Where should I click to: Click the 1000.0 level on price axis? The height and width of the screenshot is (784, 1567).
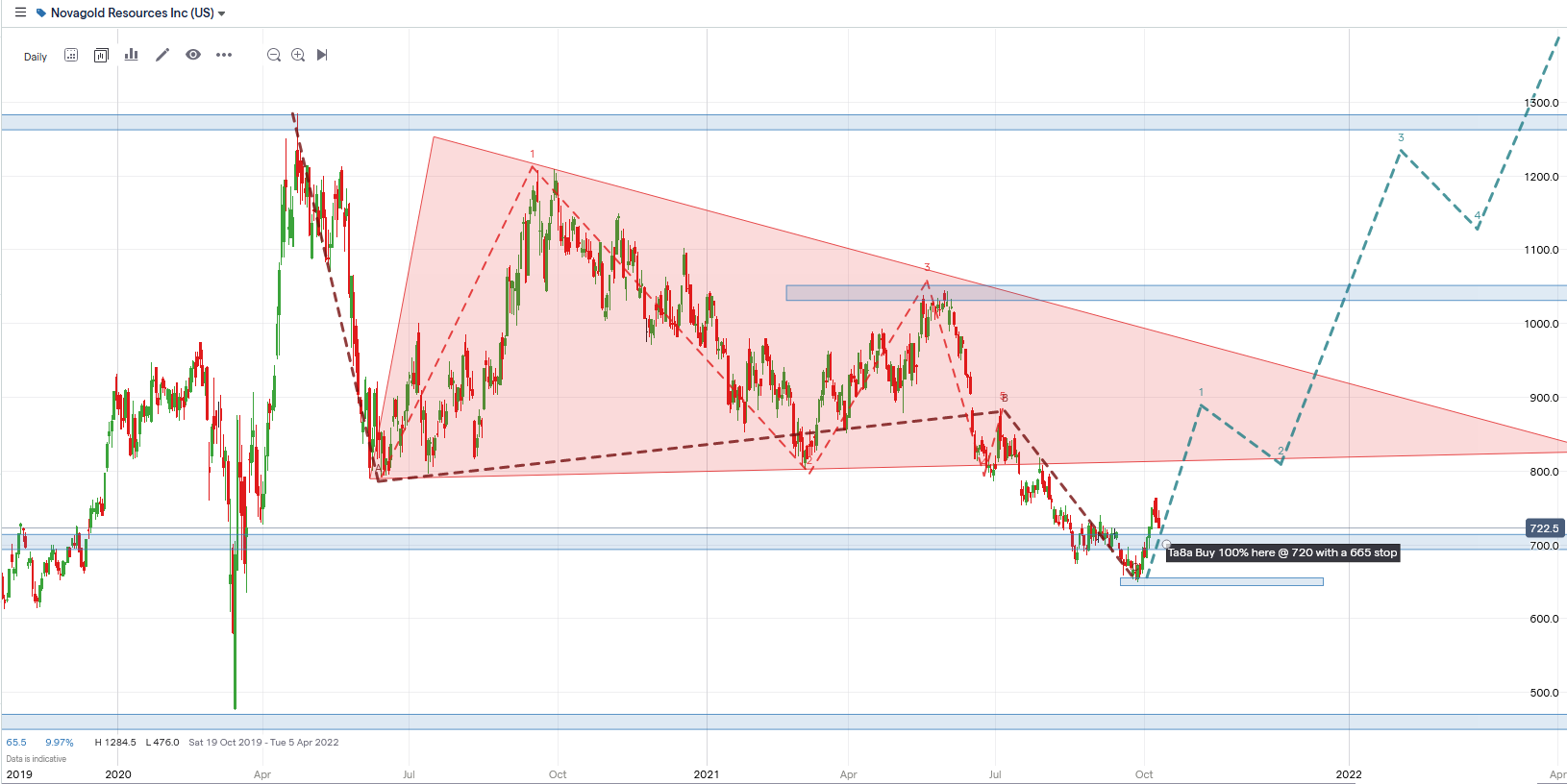coord(1541,324)
